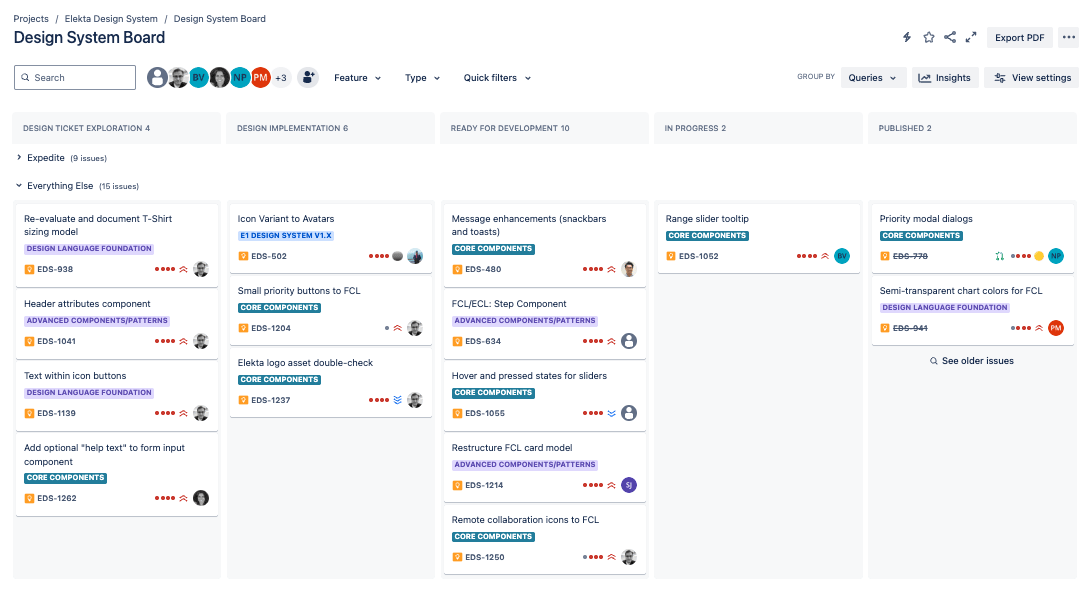Open the board share icon

(951, 36)
